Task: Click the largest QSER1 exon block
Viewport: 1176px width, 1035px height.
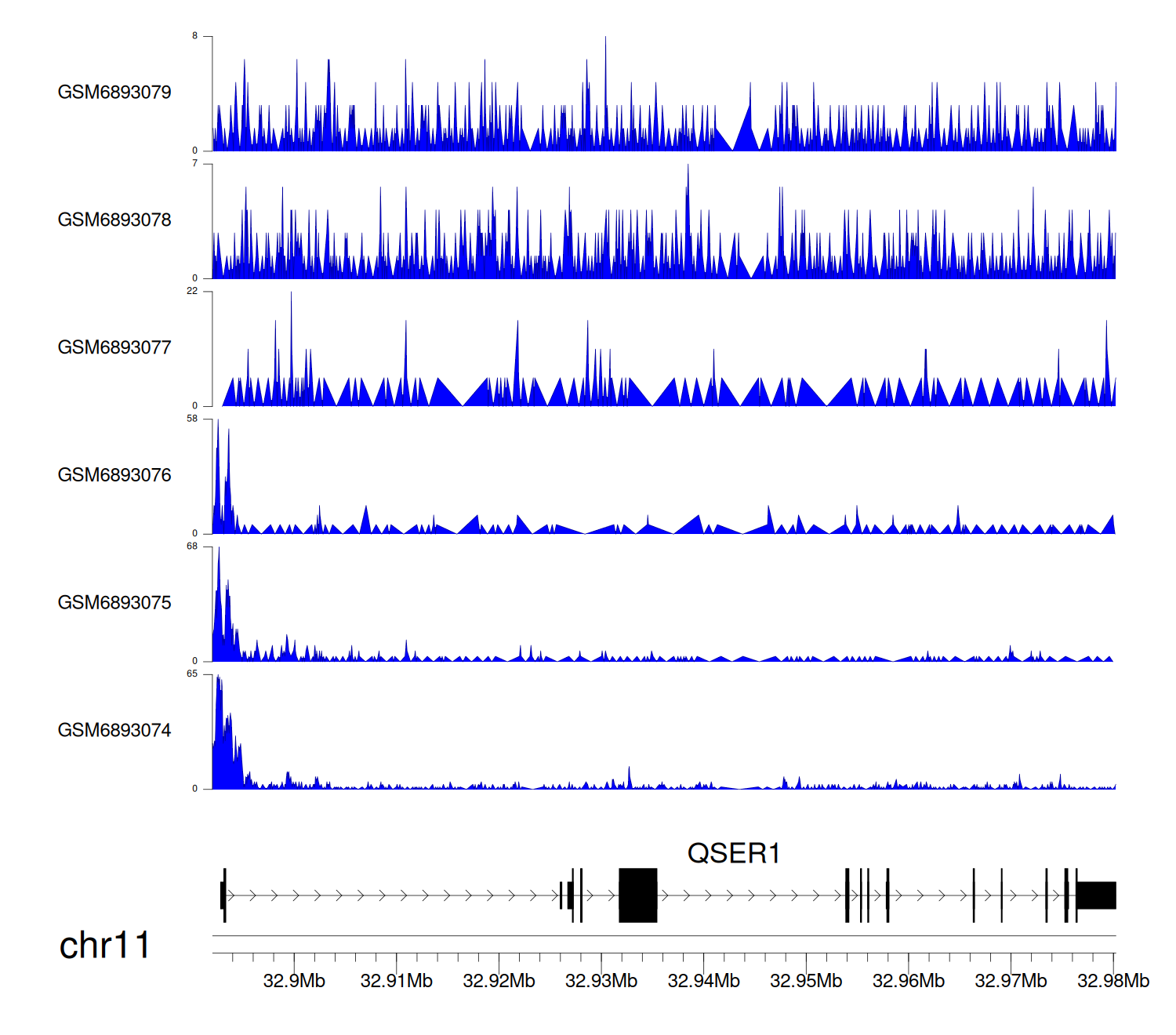Action: coord(637,895)
